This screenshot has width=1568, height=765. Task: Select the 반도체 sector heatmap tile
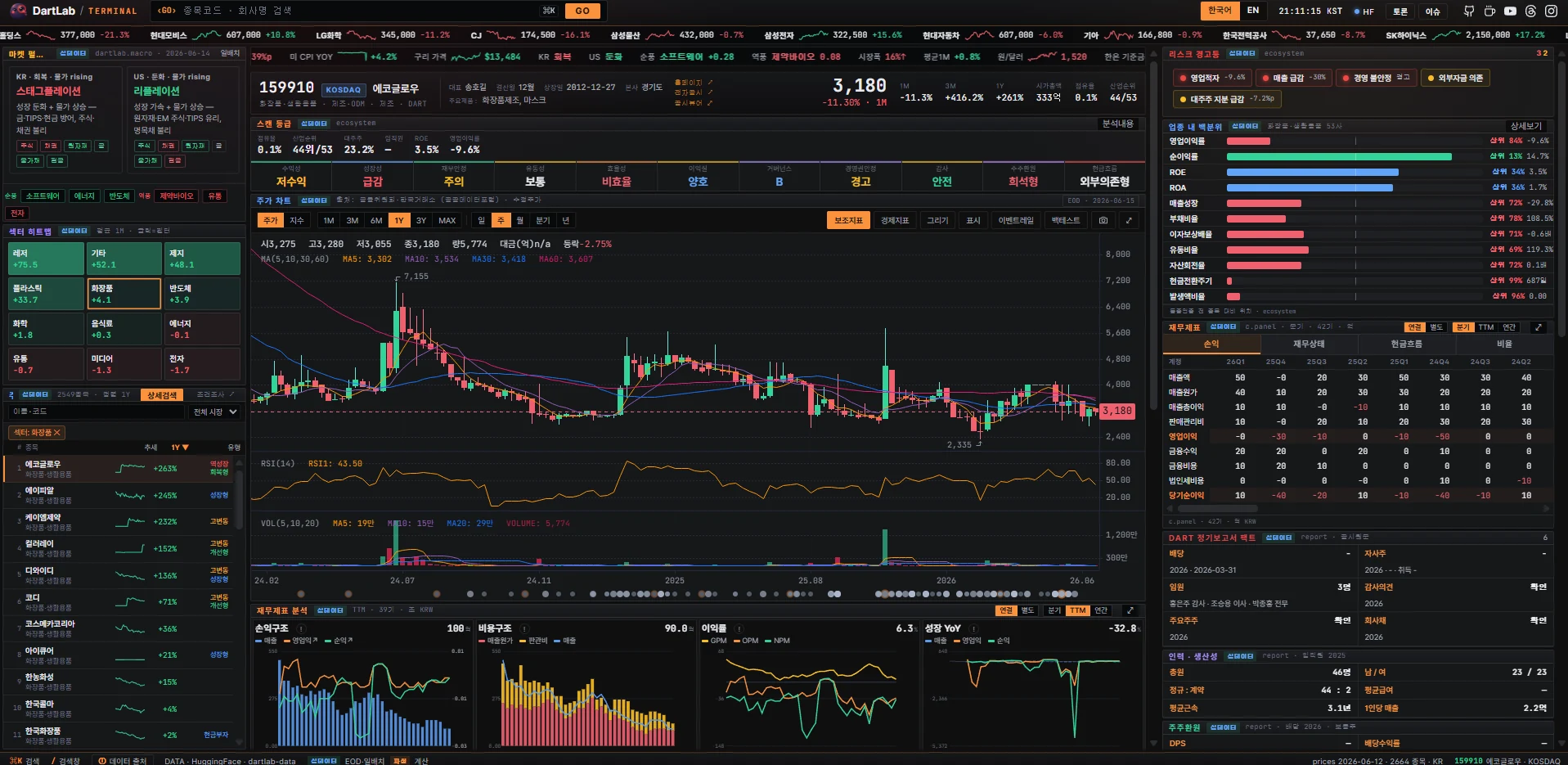pos(203,294)
